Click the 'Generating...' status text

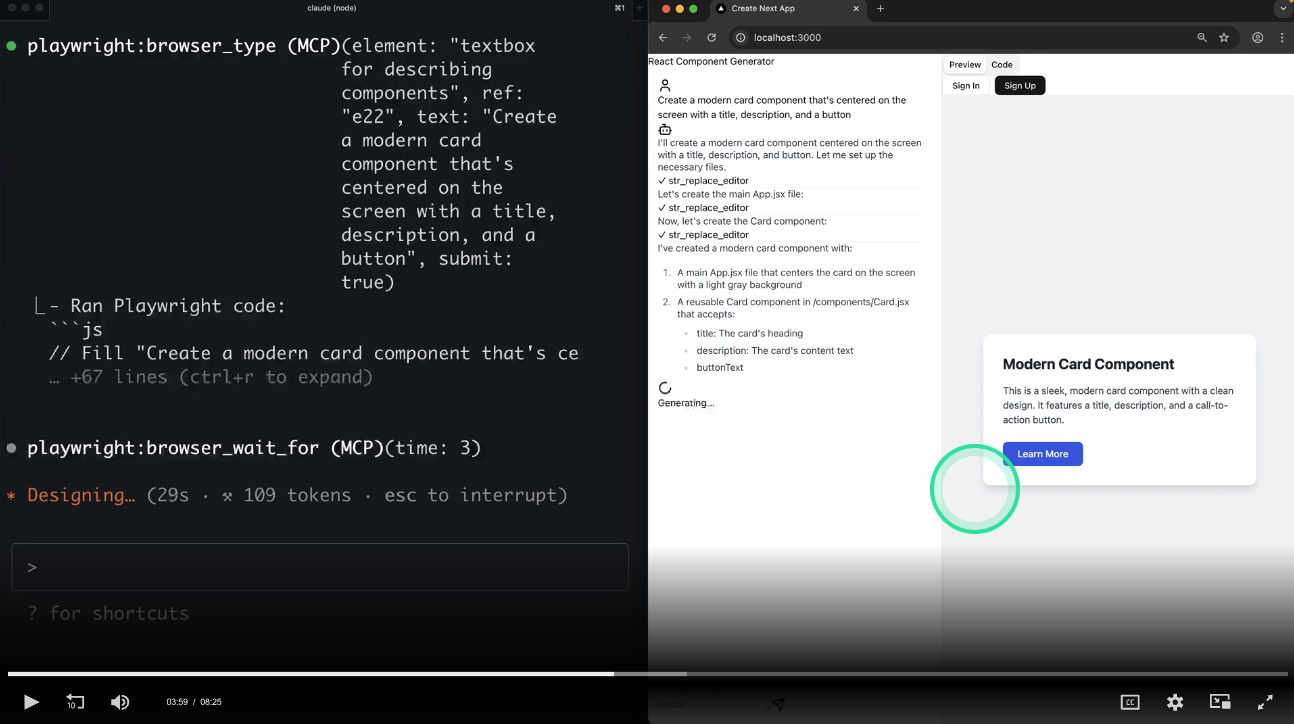pyautogui.click(x=686, y=403)
